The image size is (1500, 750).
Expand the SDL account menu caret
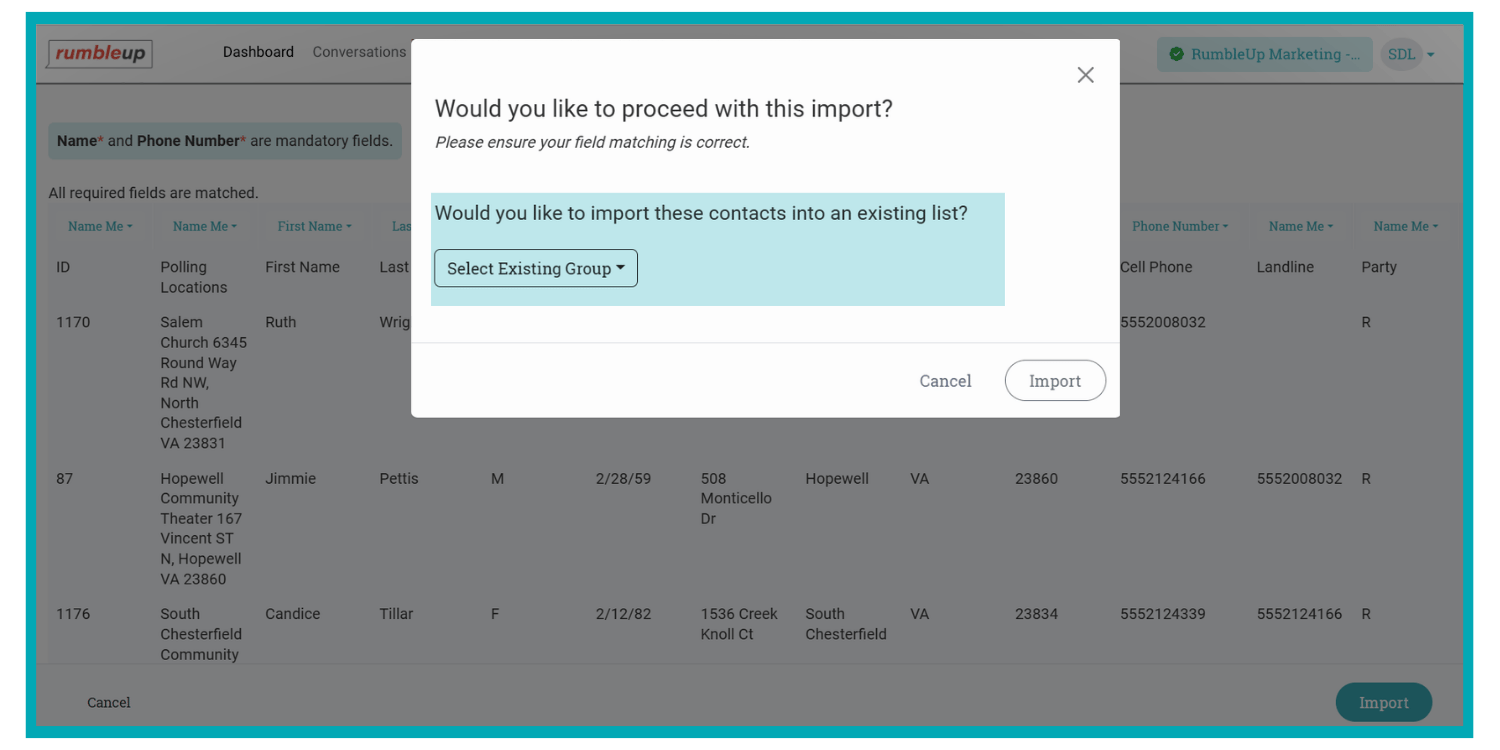coord(1428,55)
